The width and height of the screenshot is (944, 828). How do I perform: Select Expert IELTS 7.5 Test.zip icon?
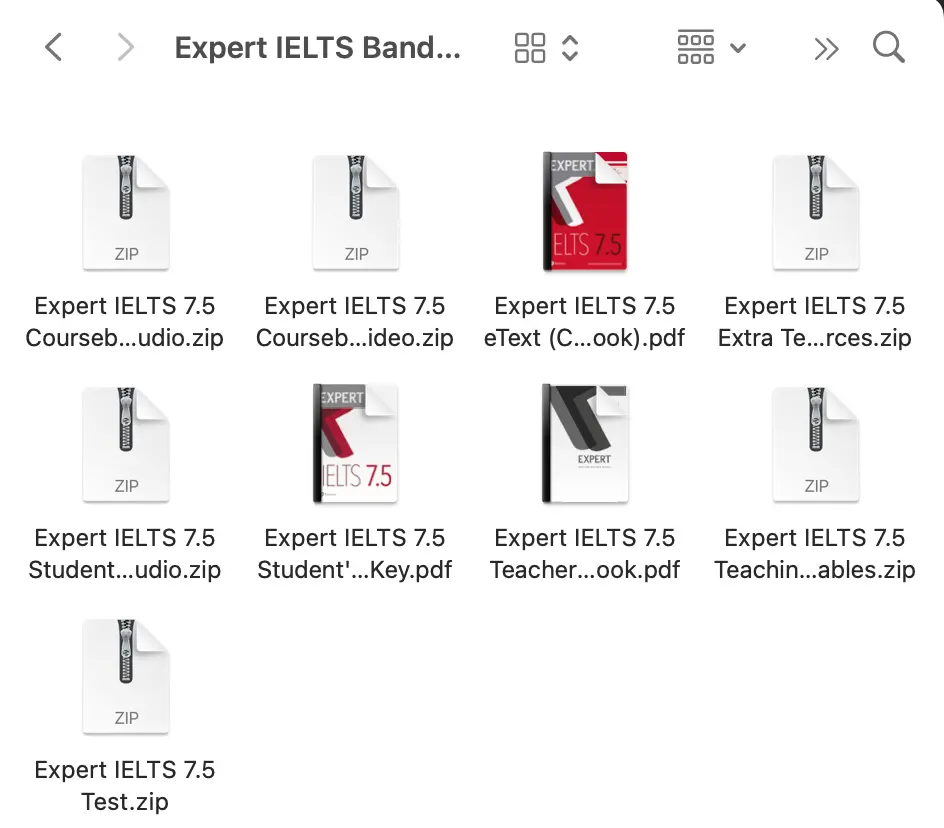tap(125, 676)
